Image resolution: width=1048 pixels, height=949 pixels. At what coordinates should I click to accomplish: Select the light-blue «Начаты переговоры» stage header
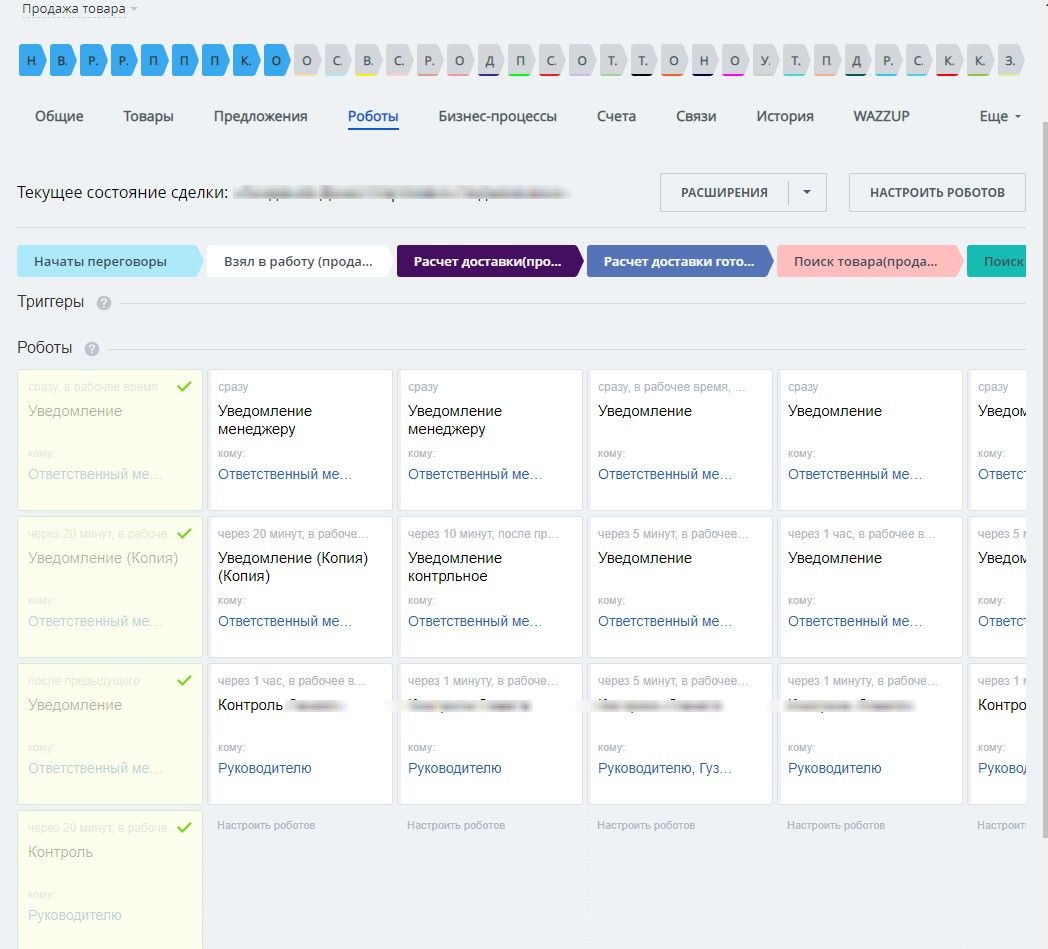[107, 262]
